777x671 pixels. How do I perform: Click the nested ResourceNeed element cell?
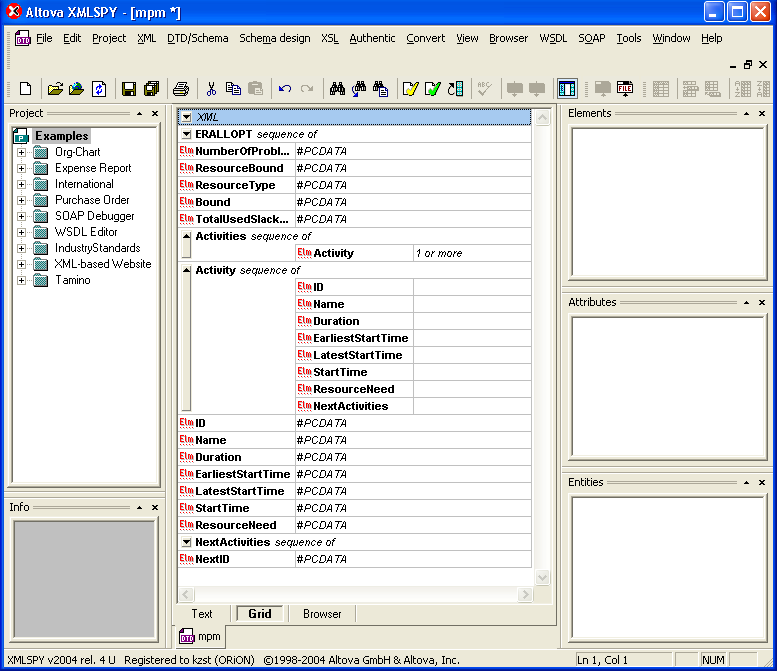[x=354, y=389]
